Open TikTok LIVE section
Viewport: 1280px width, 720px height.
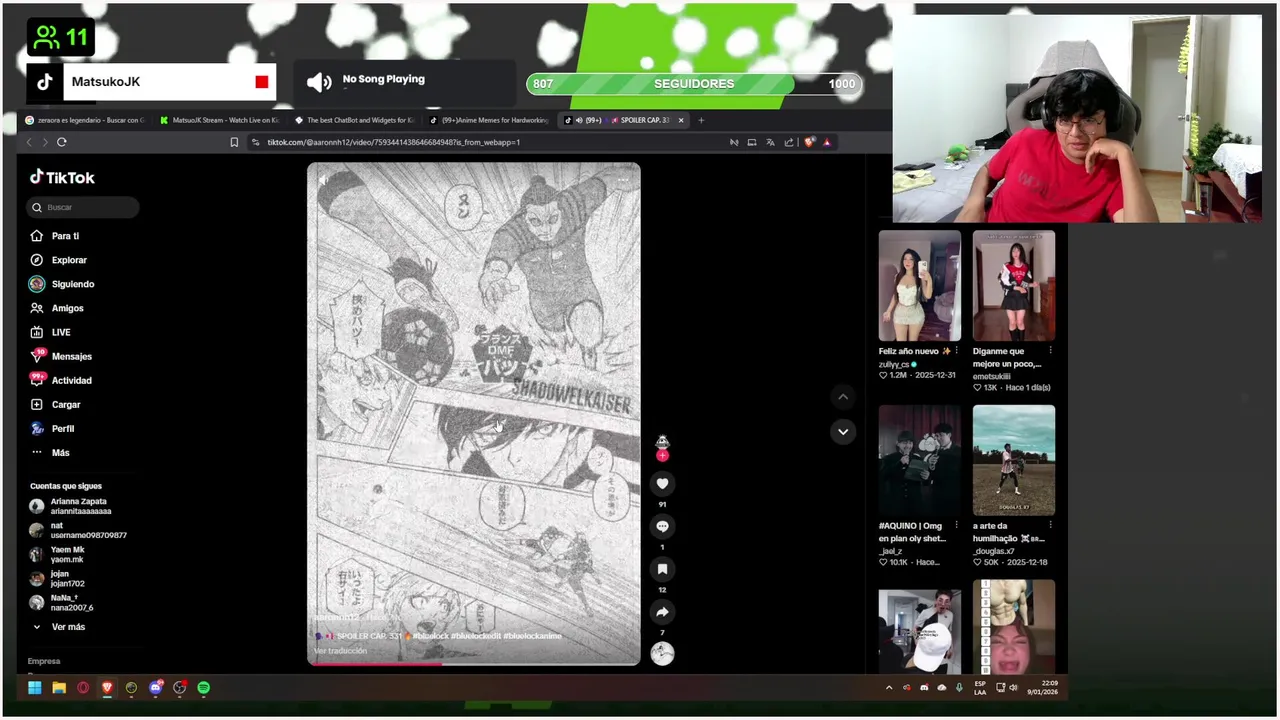(x=50, y=332)
